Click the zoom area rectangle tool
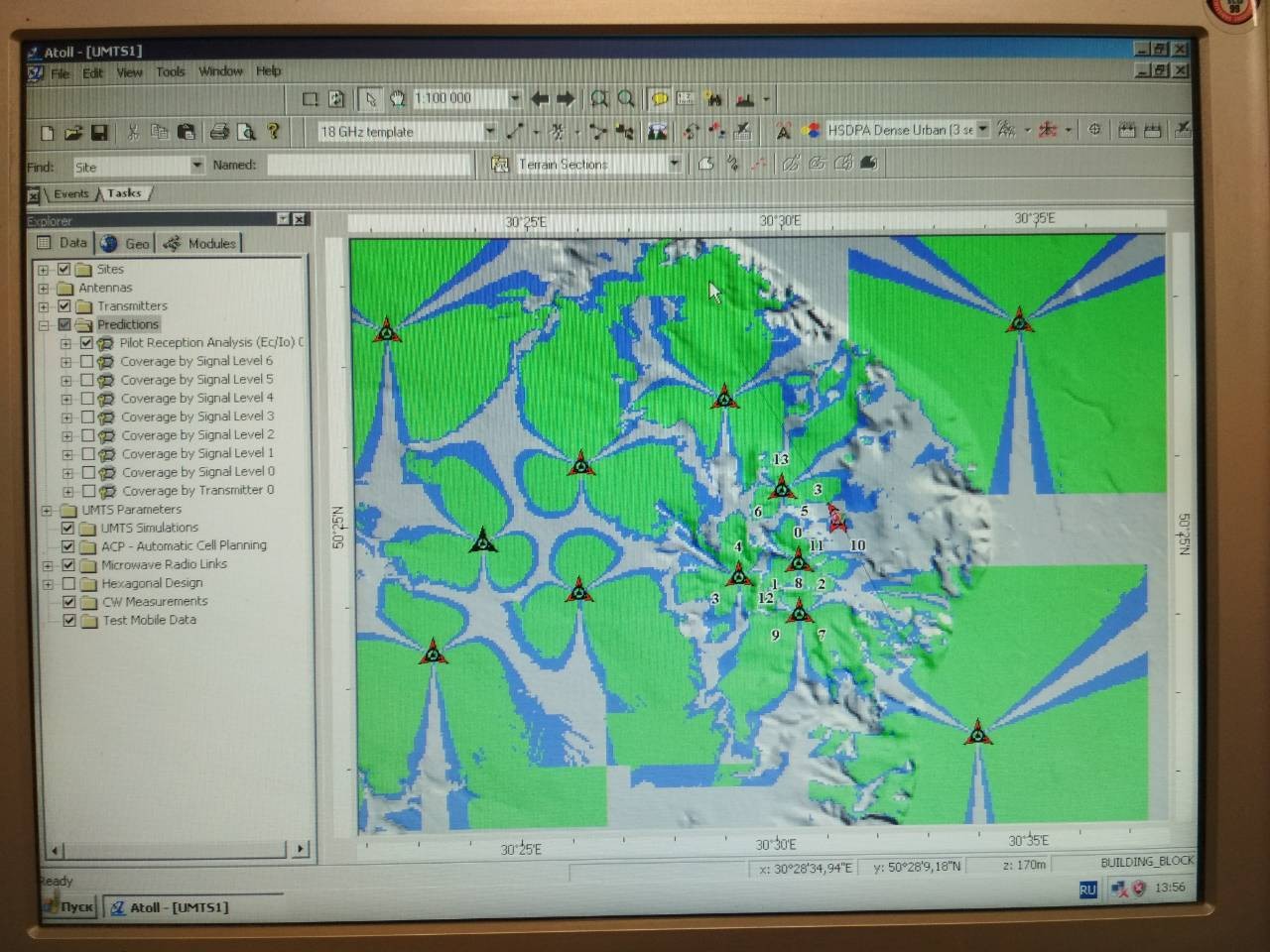 (x=310, y=98)
